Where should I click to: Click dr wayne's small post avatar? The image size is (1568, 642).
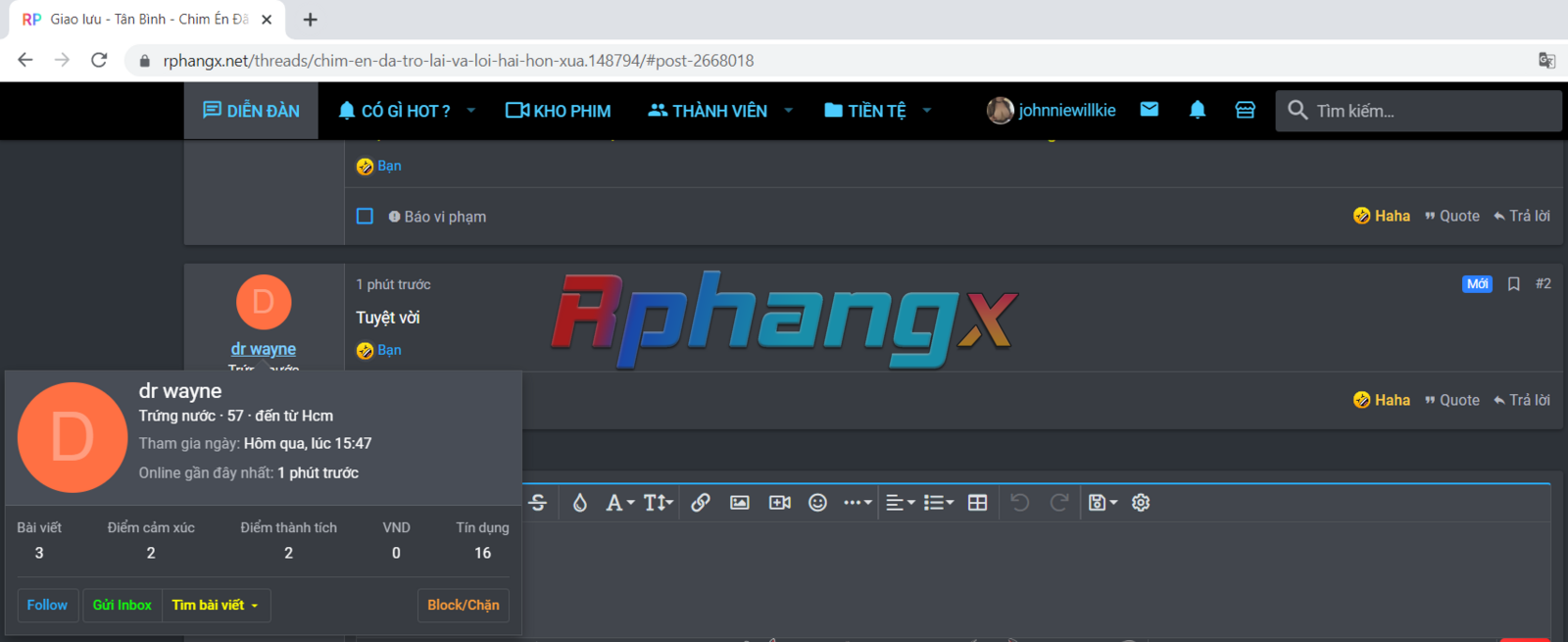[x=264, y=302]
